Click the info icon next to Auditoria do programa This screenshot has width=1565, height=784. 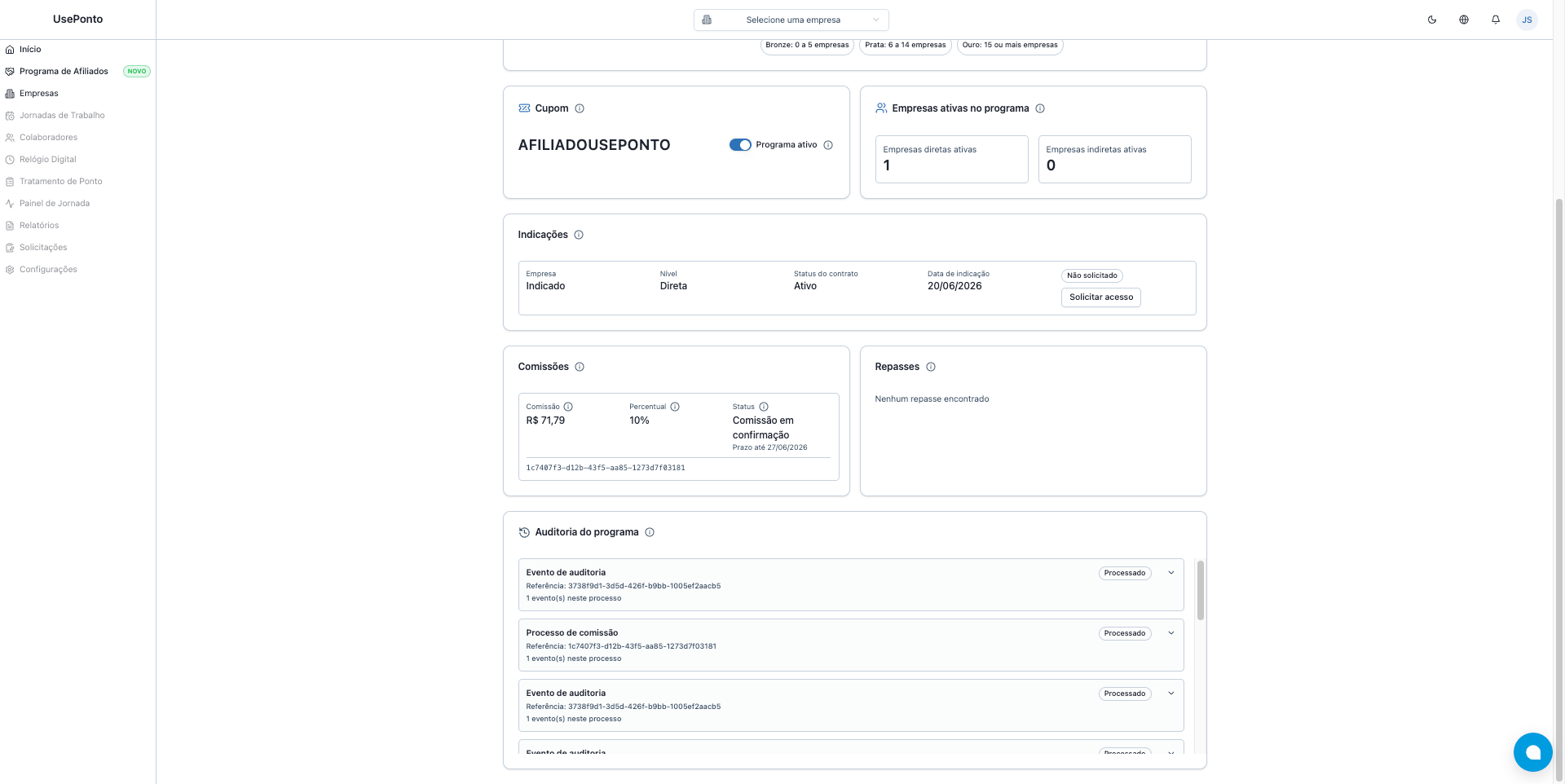tap(650, 532)
